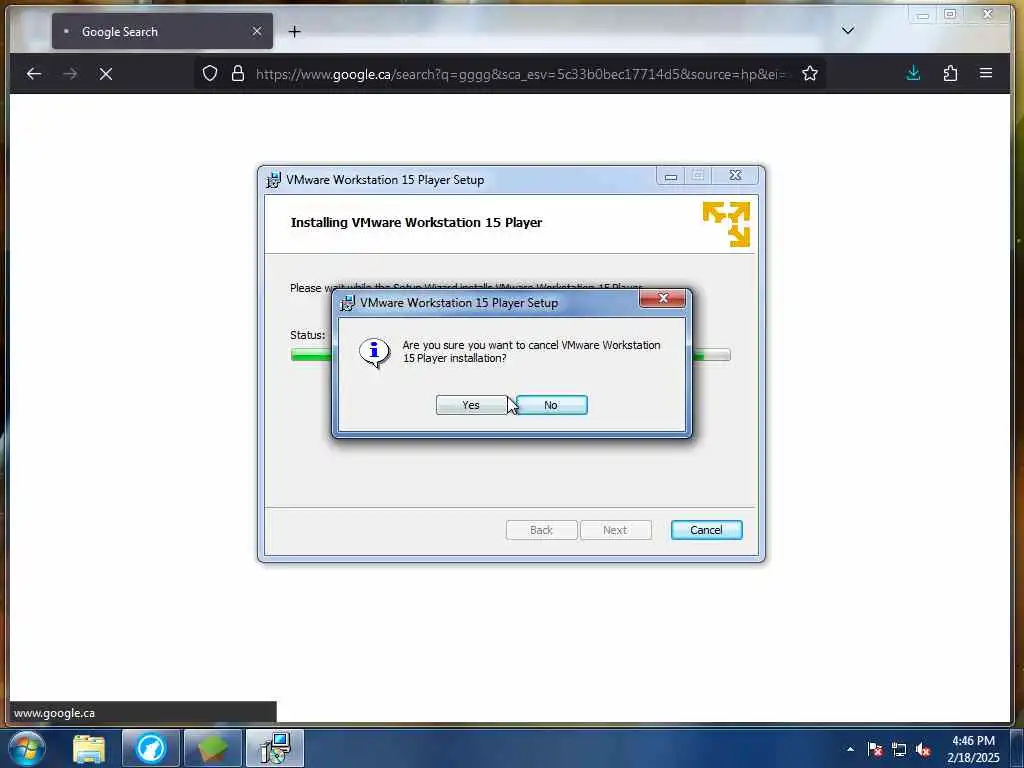Click the disabled Back button in installer

[x=541, y=530]
